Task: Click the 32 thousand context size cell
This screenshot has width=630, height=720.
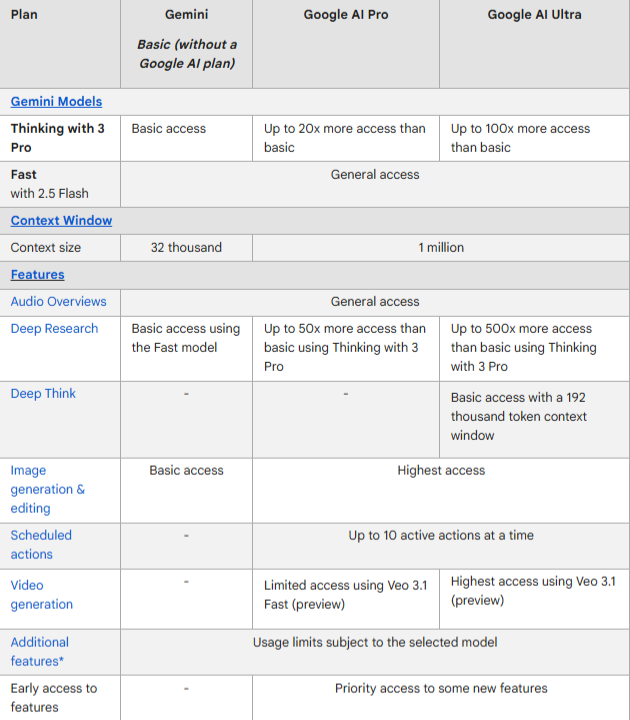Action: (186, 247)
